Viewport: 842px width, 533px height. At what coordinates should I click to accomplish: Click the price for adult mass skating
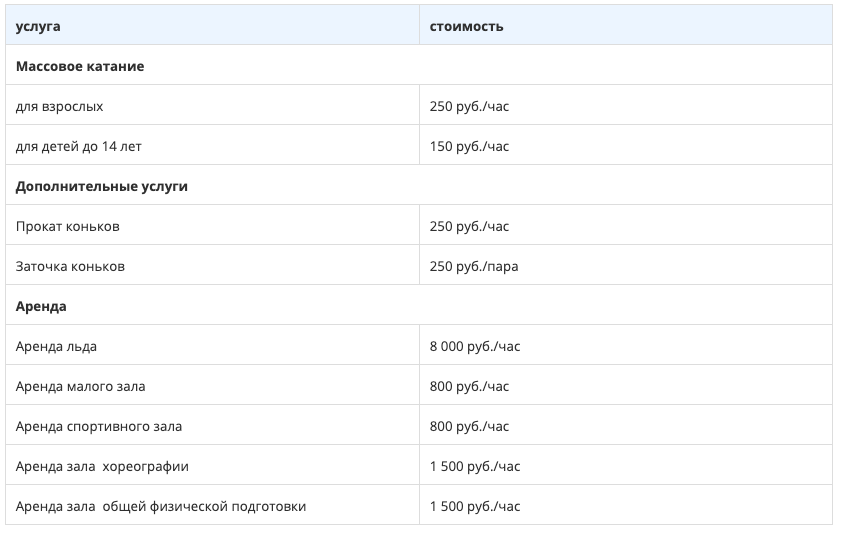469,106
